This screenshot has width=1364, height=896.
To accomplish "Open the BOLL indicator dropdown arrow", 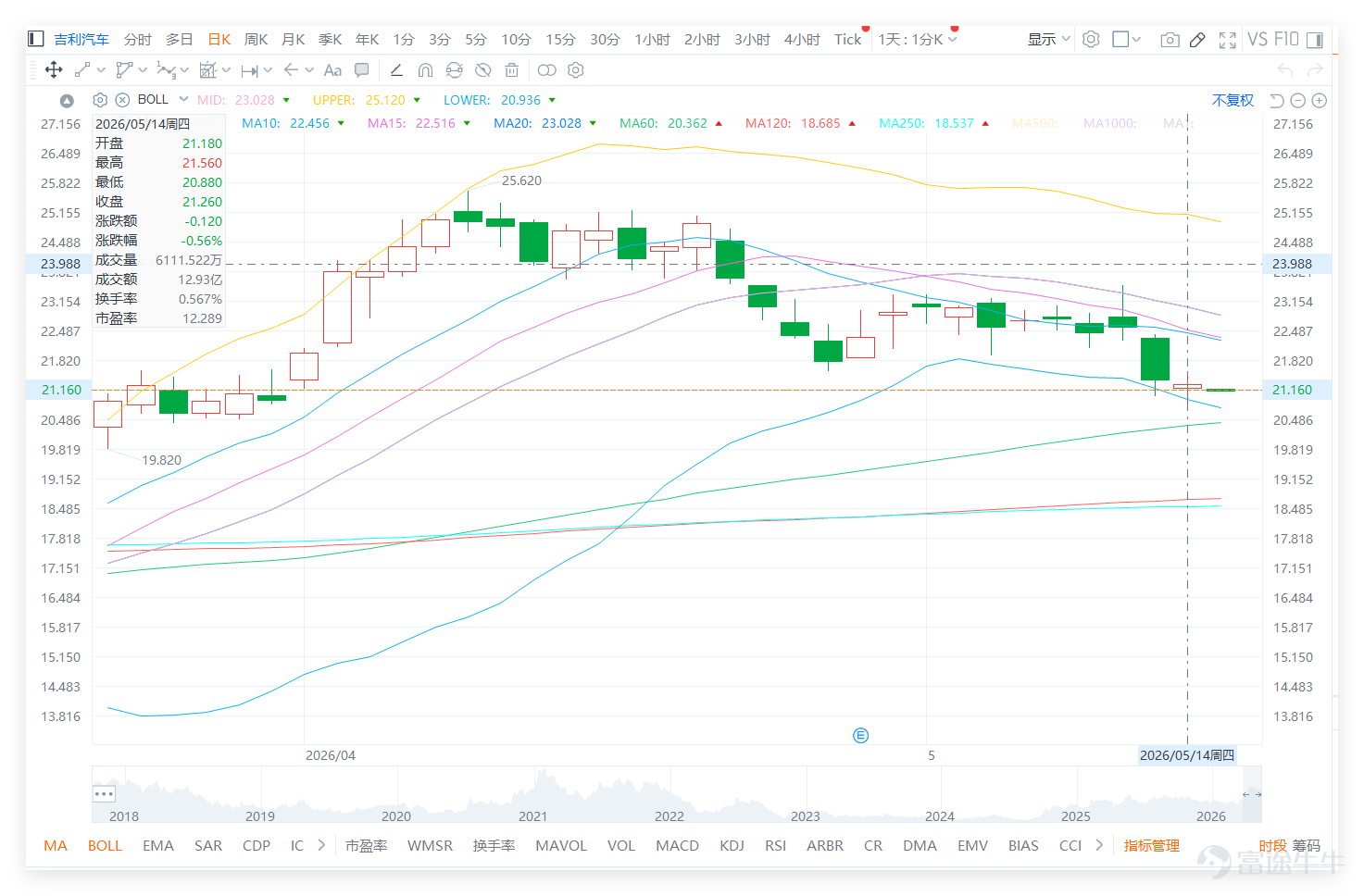I will pos(183,99).
